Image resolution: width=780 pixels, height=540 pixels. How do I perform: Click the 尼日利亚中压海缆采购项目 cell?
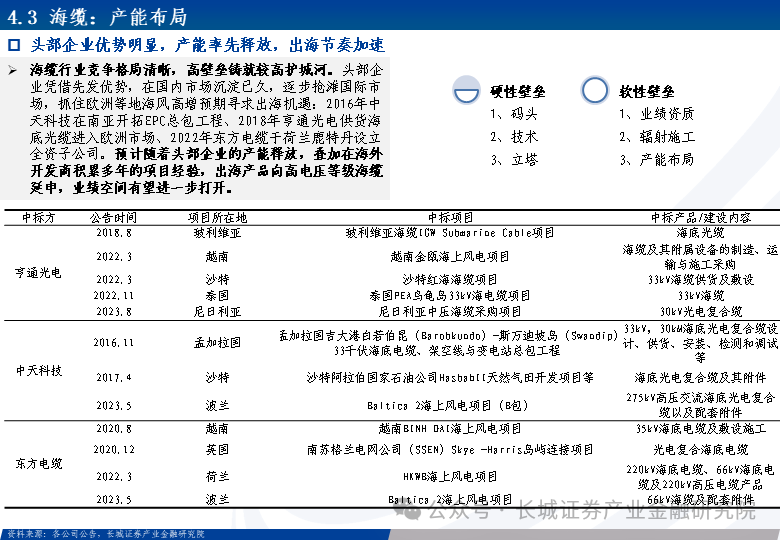(x=450, y=311)
